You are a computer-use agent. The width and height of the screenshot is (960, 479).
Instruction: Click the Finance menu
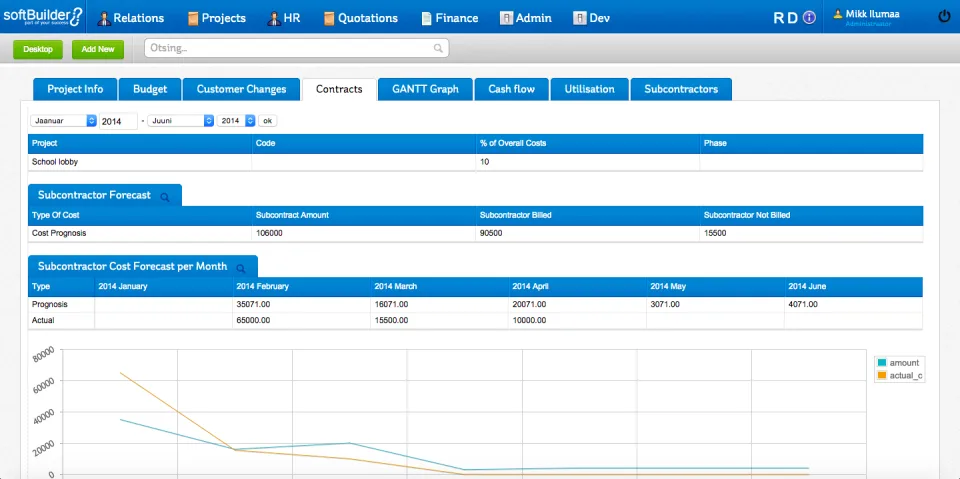450,18
